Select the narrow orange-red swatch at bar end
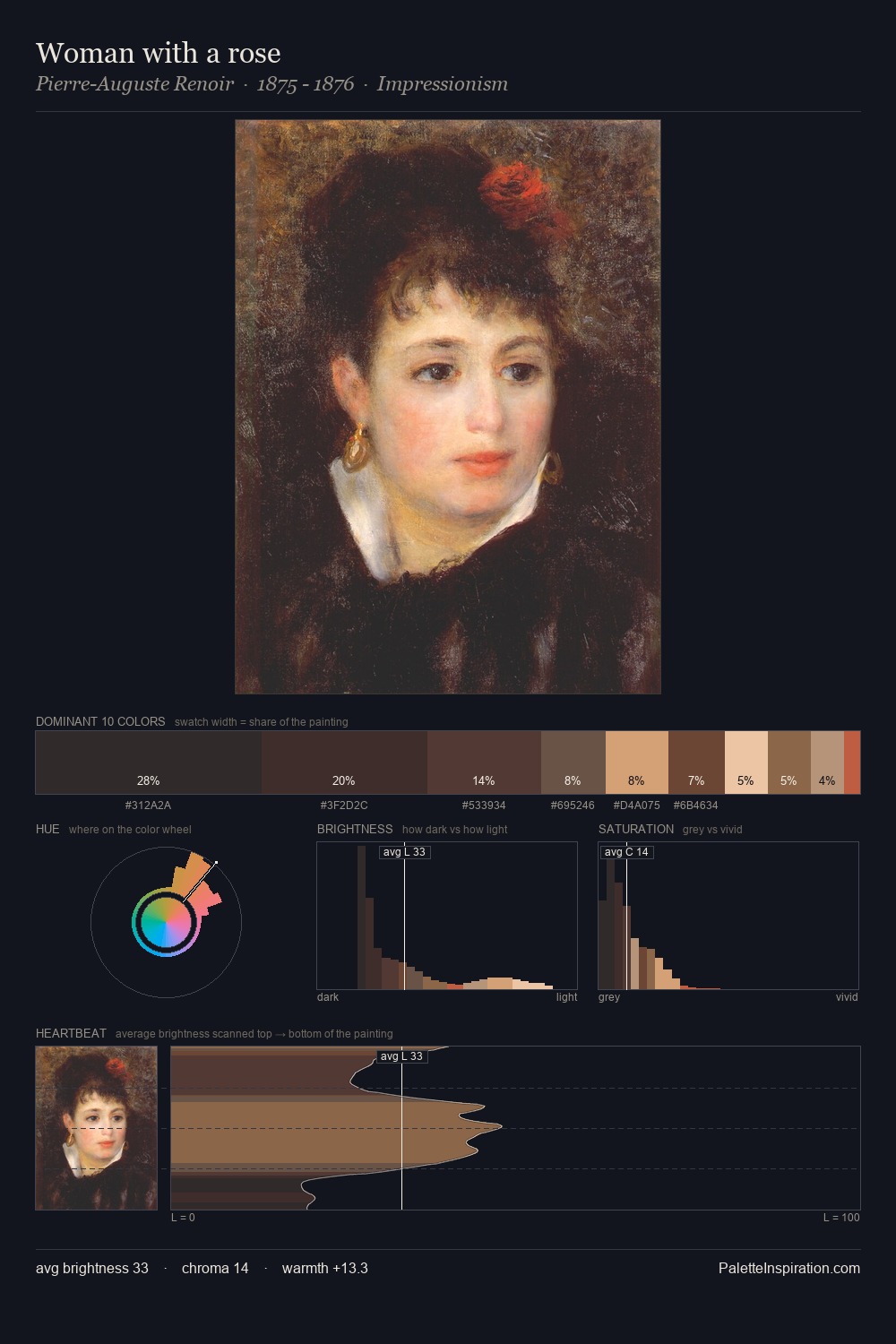Screen dimensions: 896x1344 click(852, 762)
